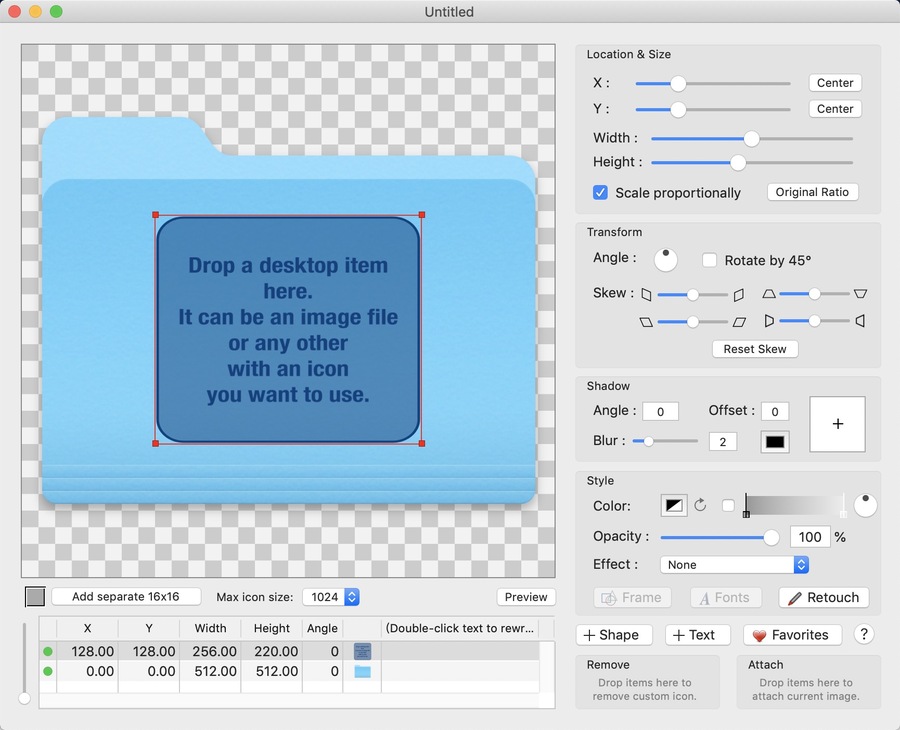Turn the Transform angle dial

[x=666, y=259]
